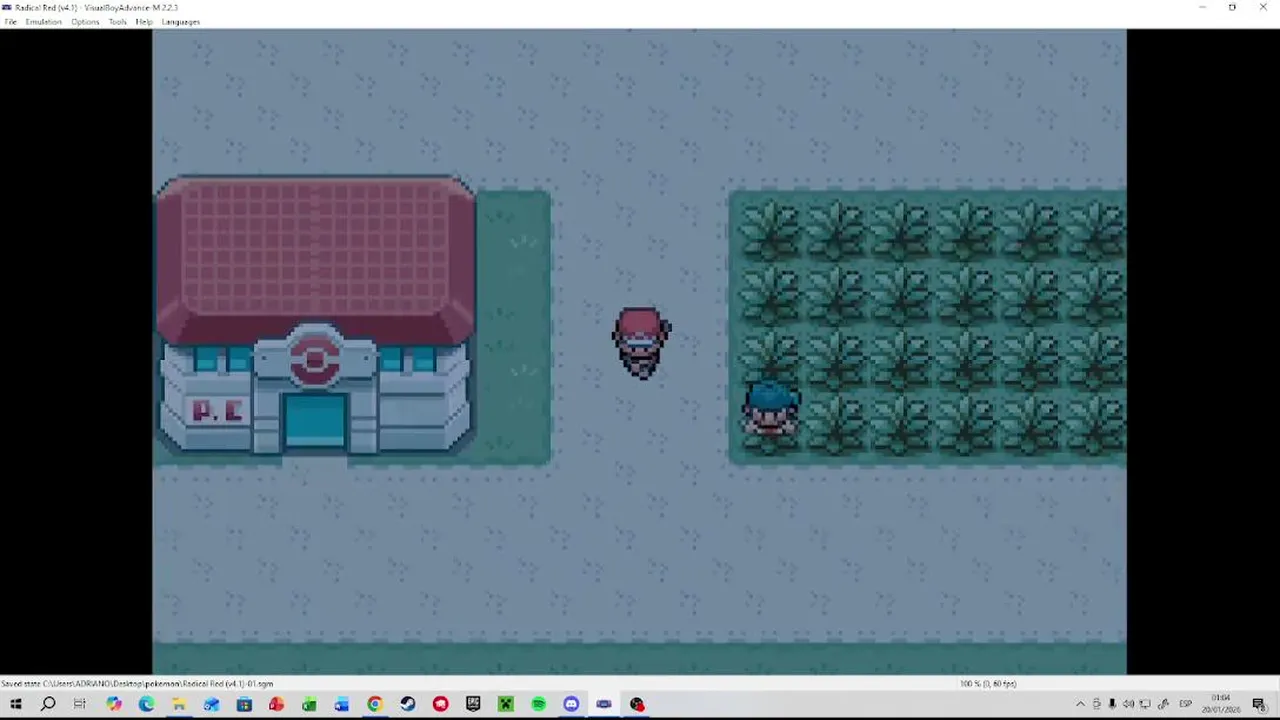The image size is (1280, 720).
Task: Click the pen workspace tray icon
Action: click(1163, 704)
